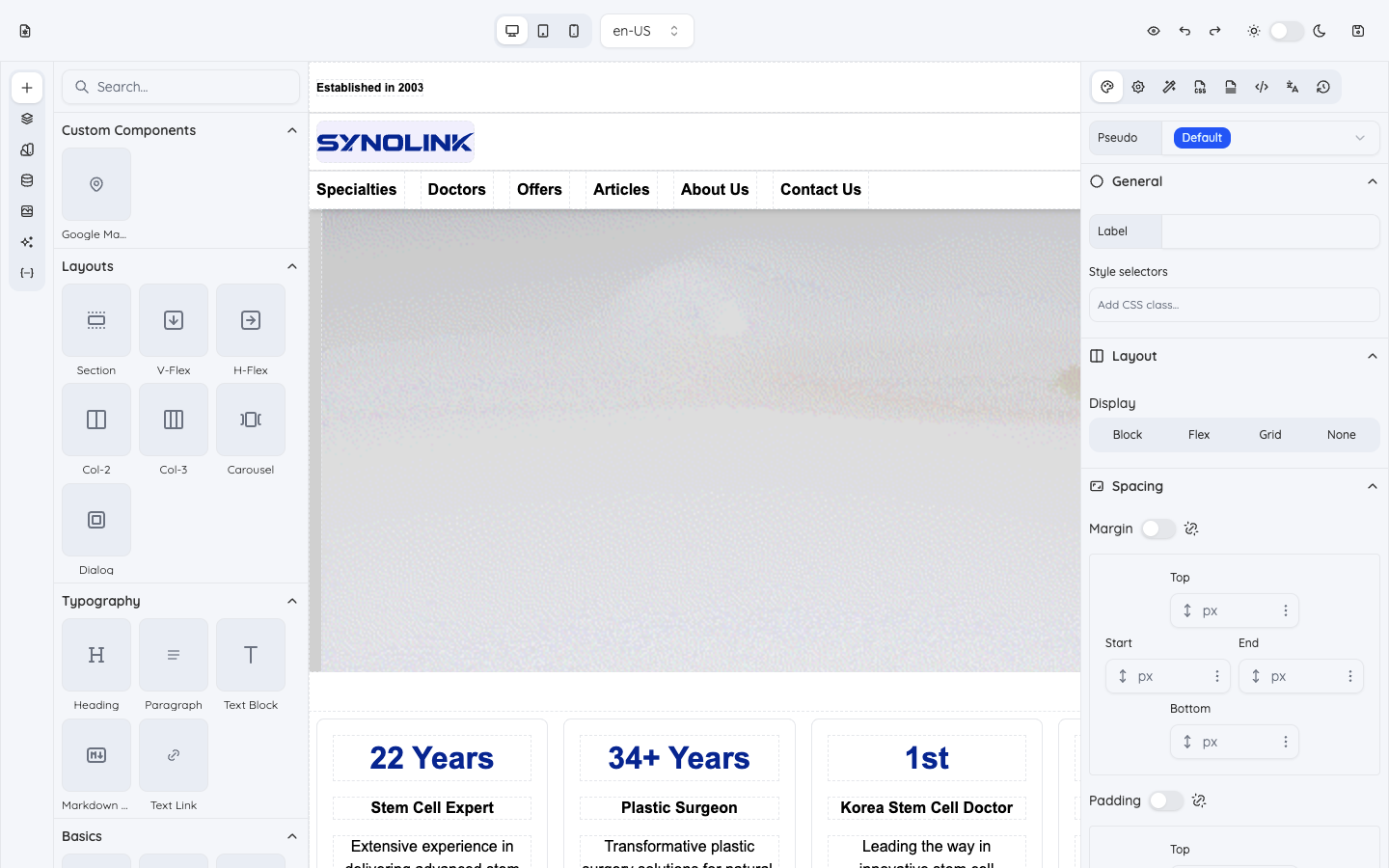Screen dimensions: 1389x868
Task: Toggle the Padding linked switch
Action: tap(1165, 800)
